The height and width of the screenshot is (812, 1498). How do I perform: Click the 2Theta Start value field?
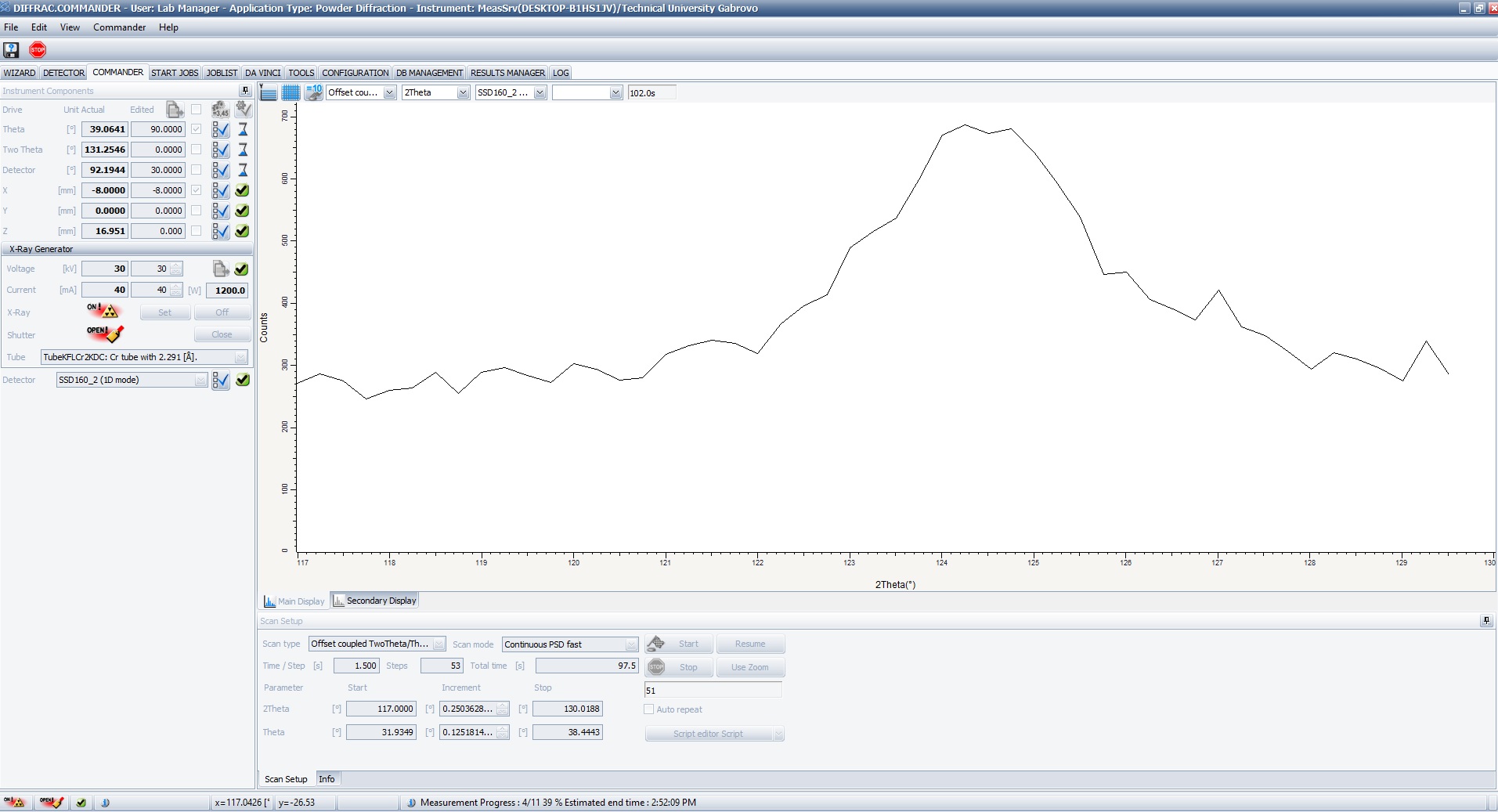tap(381, 709)
